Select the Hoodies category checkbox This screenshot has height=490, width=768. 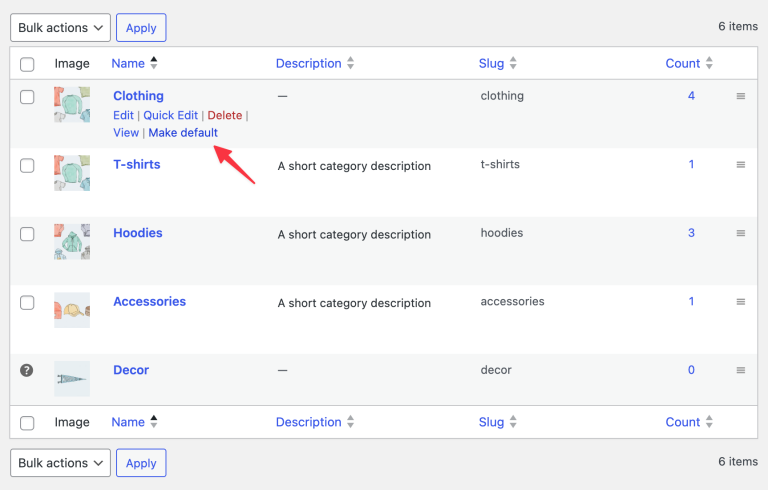click(27, 234)
